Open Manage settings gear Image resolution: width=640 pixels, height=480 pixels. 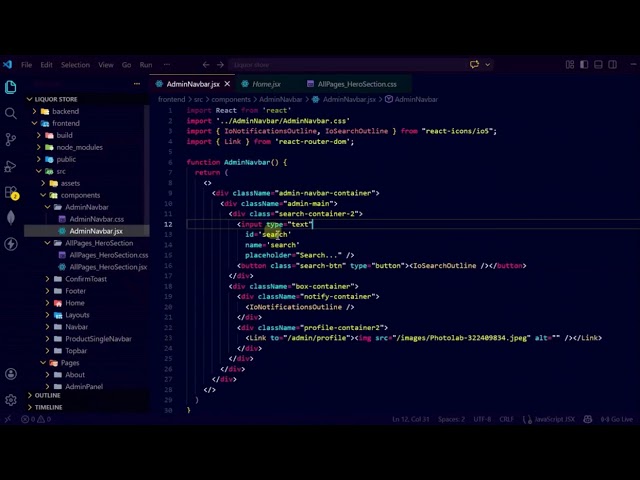(x=11, y=400)
